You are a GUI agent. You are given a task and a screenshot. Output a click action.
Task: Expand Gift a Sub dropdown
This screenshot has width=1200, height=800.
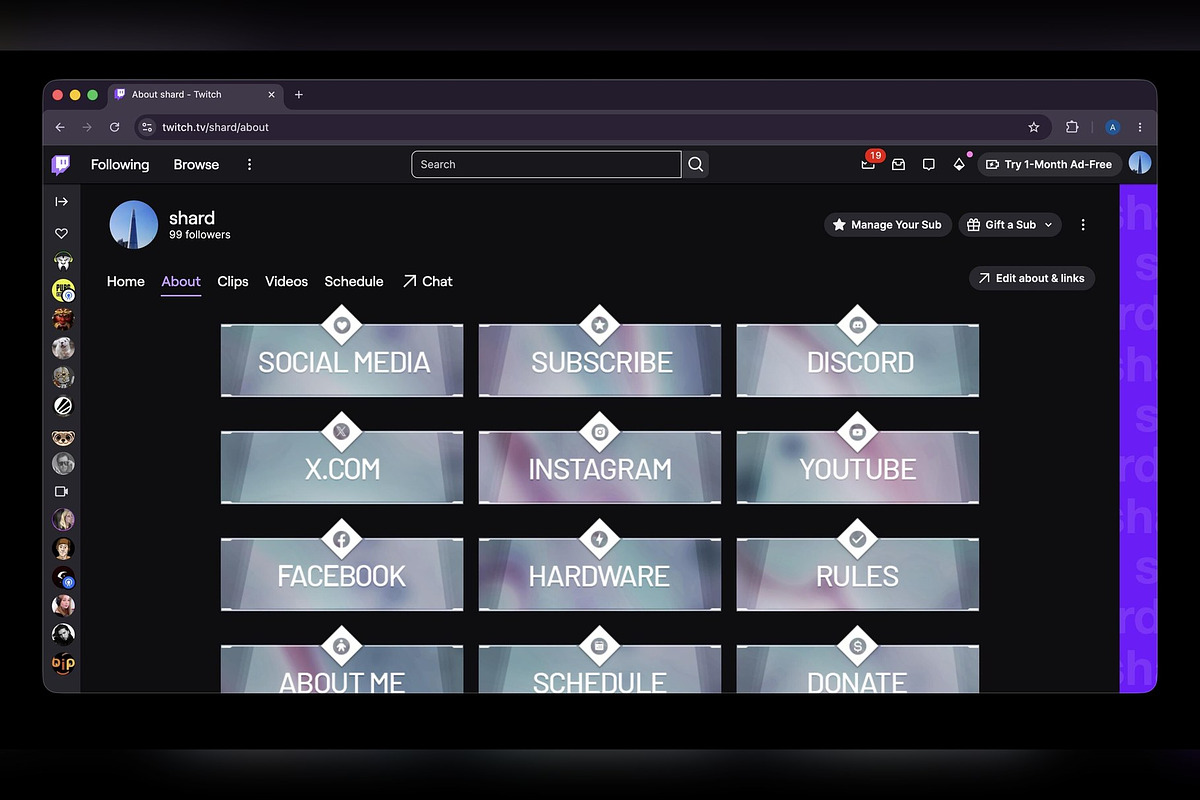tap(1010, 225)
